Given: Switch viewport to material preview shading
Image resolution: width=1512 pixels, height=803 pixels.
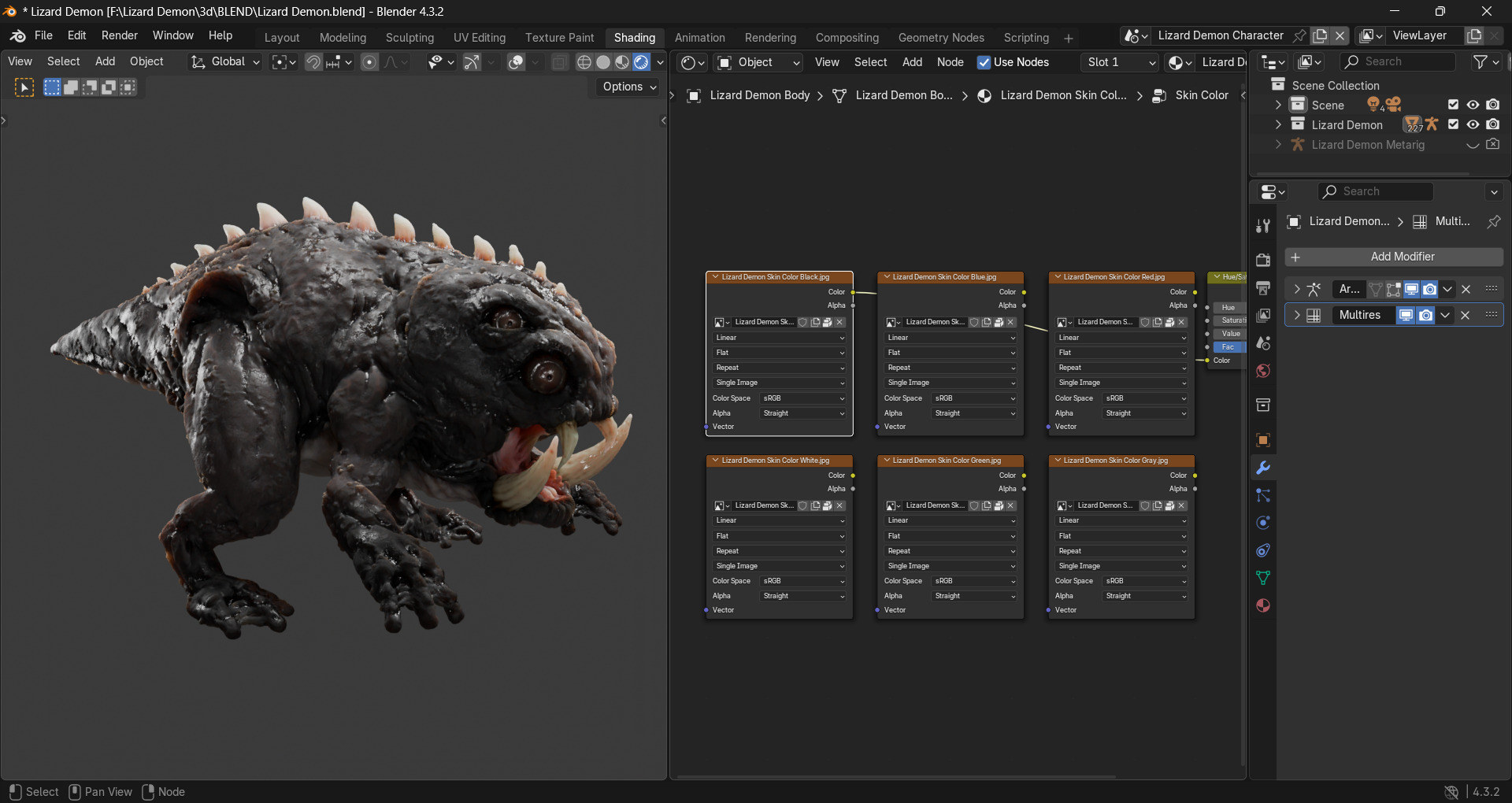Looking at the screenshot, I should click(622, 62).
